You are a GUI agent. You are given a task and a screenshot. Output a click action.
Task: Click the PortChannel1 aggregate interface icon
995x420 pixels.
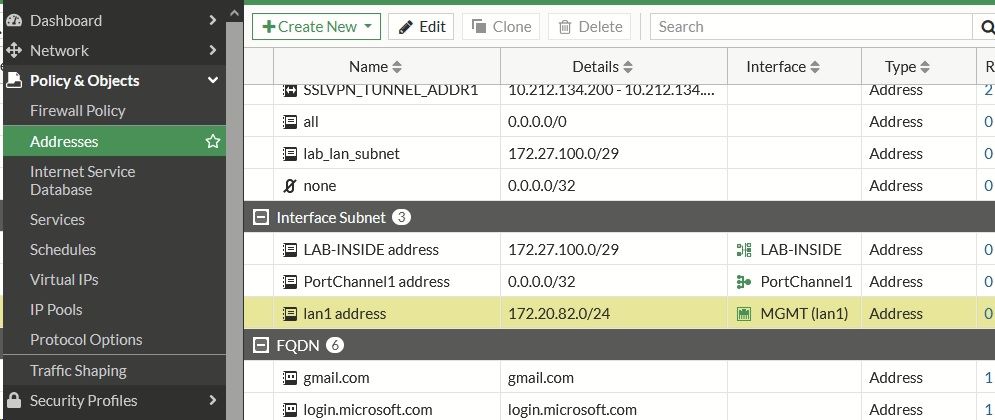744,282
